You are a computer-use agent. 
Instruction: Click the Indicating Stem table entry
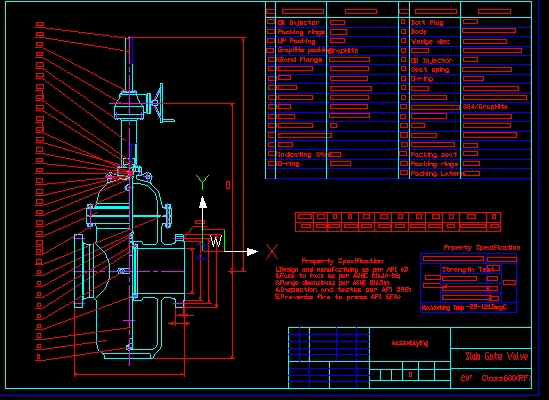(x=303, y=154)
